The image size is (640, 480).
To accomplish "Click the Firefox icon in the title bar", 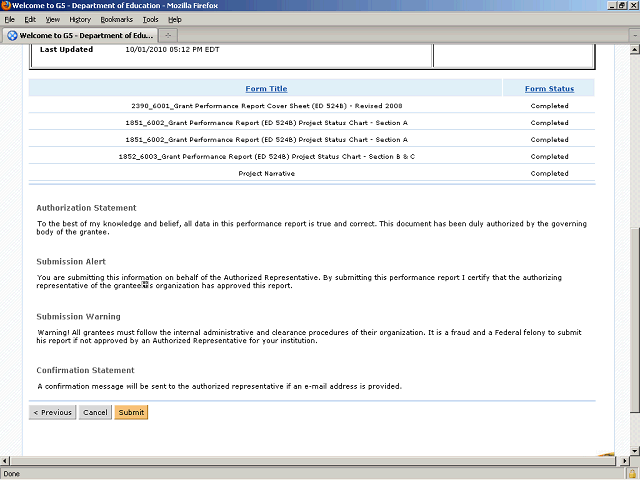I will pos(6,6).
